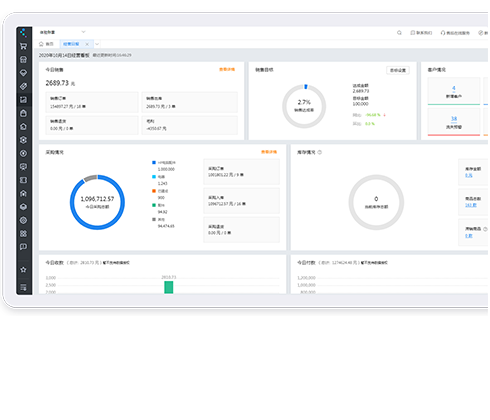Screen dimensions: 490x420
Task: Click blue legend swatch 1,000,000
Action: [154, 163]
